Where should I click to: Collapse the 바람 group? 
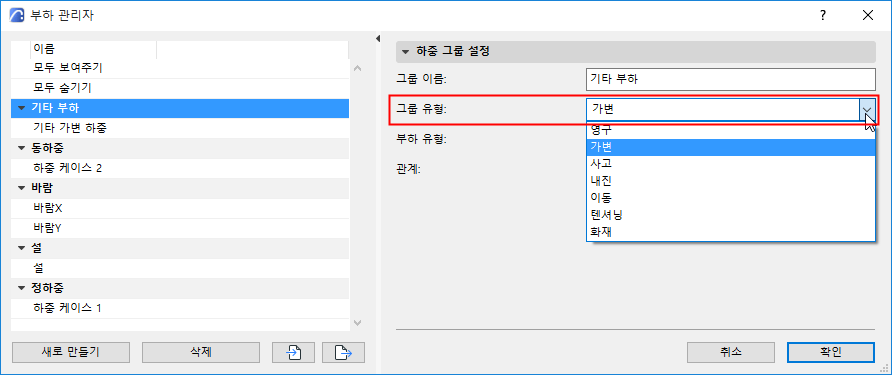(22, 188)
